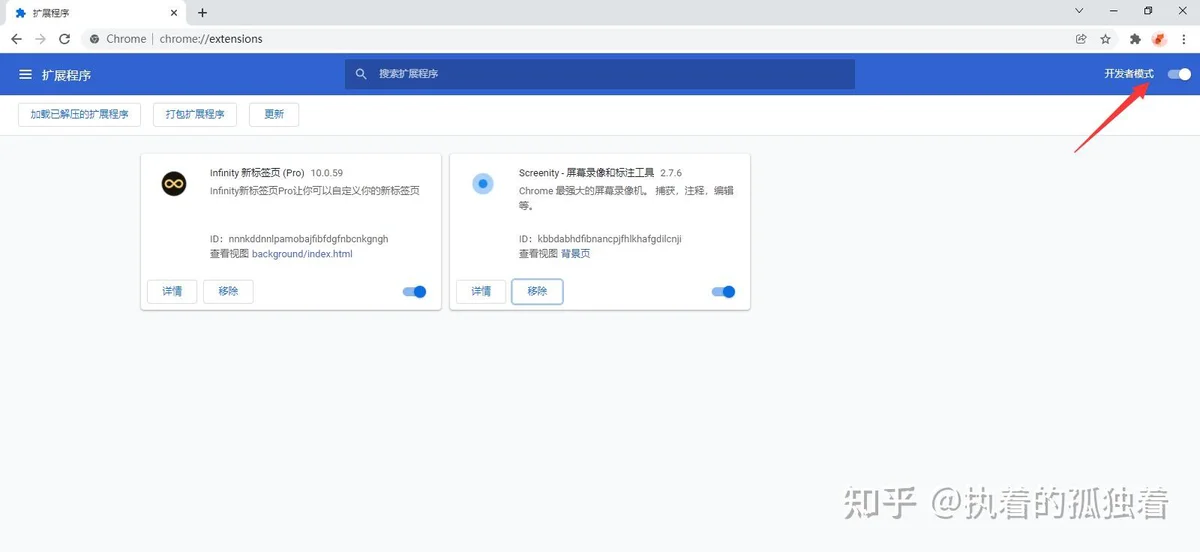This screenshot has width=1200, height=552.
Task: Open the hamburger main menu
Action: pyautogui.click(x=25, y=75)
